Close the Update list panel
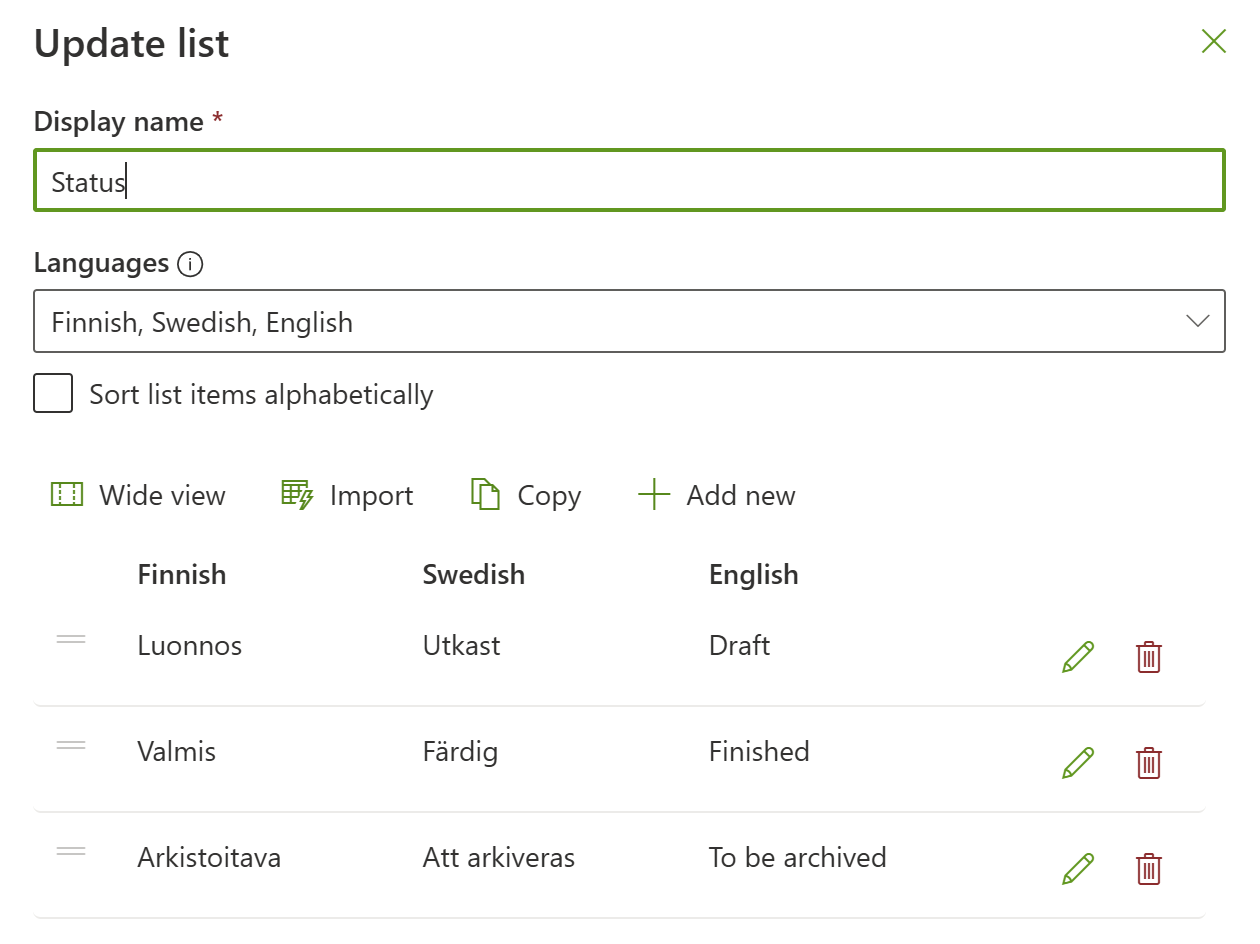1260x944 pixels. (1213, 41)
